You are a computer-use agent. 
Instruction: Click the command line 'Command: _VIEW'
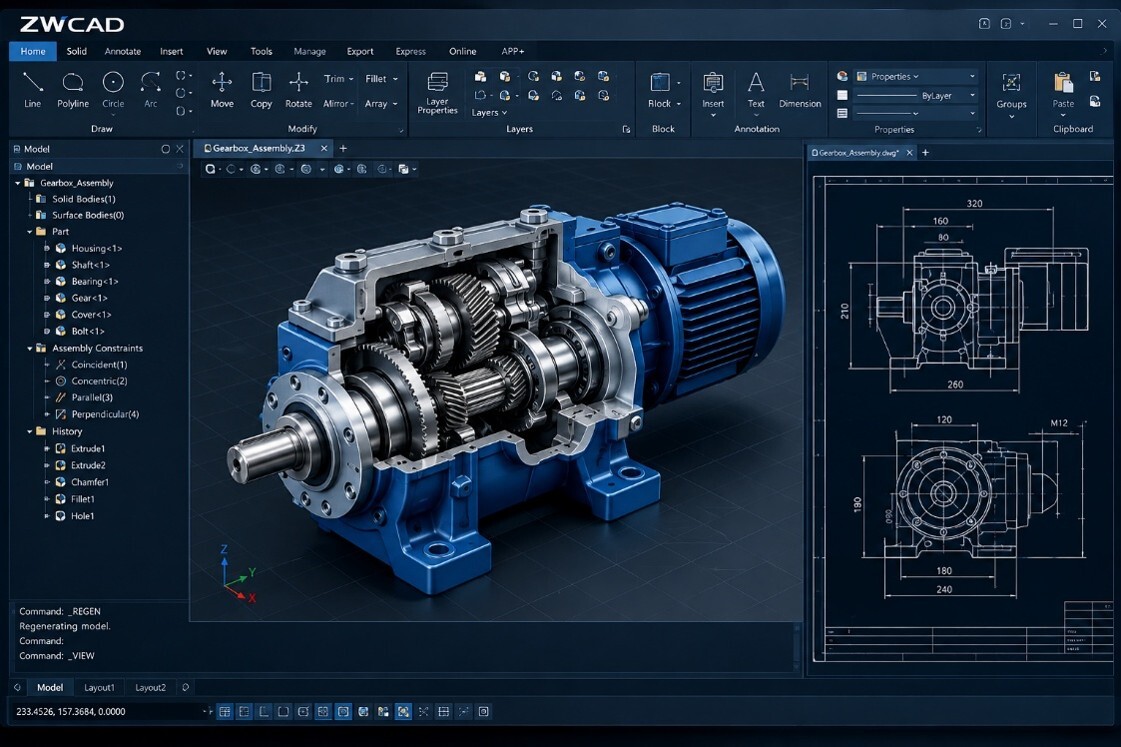[56, 656]
